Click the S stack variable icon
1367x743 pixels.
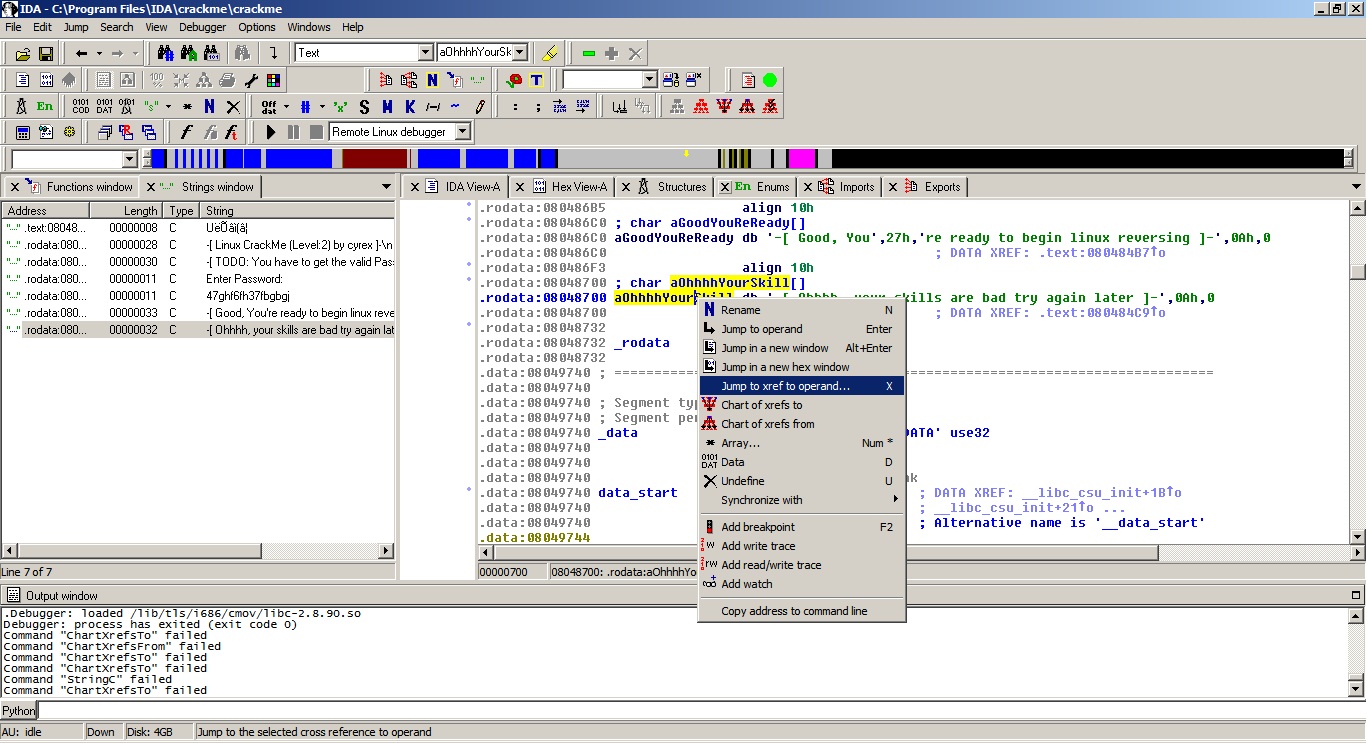[x=364, y=106]
